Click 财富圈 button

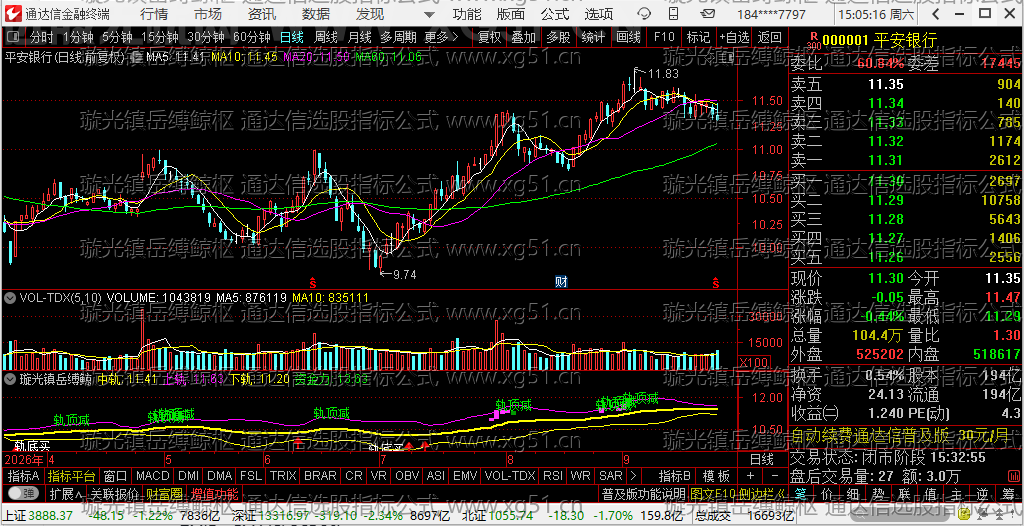(x=165, y=493)
